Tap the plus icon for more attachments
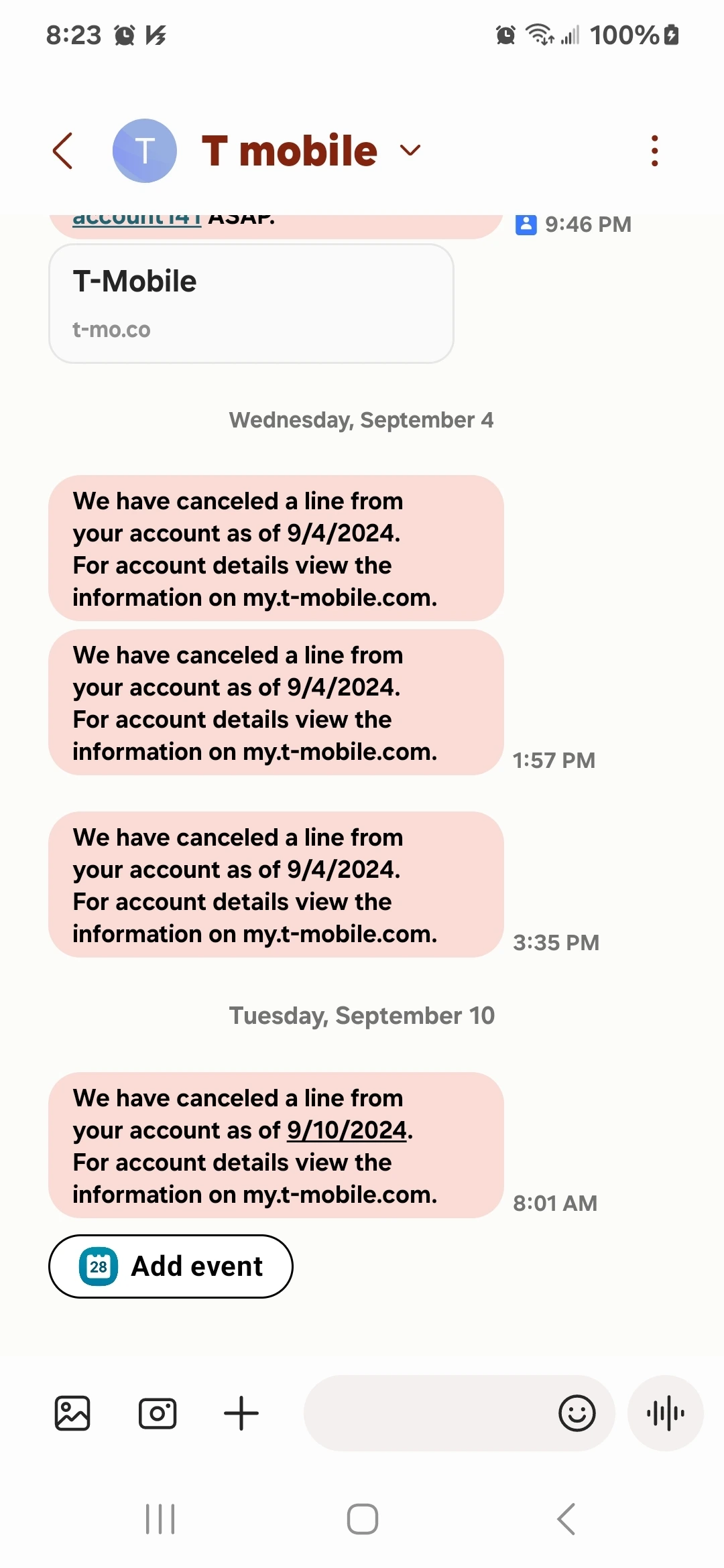724x1568 pixels. [x=241, y=1413]
